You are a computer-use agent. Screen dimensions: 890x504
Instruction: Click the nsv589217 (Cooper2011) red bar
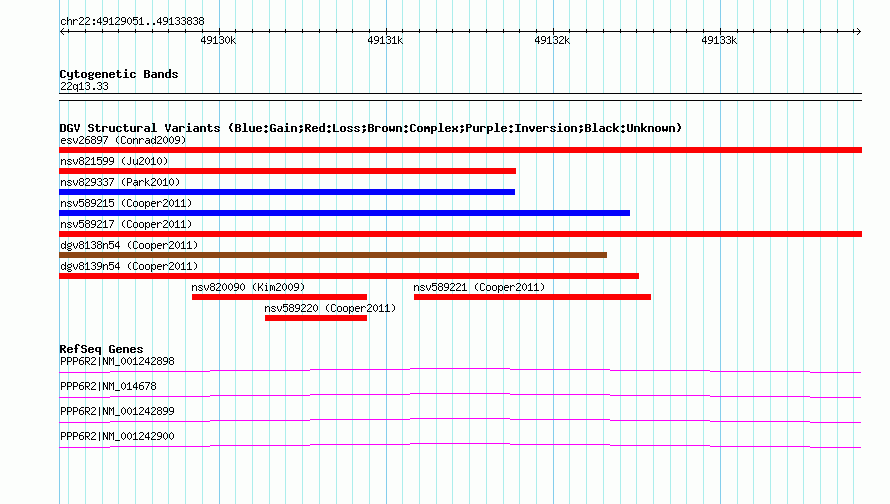(x=460, y=234)
